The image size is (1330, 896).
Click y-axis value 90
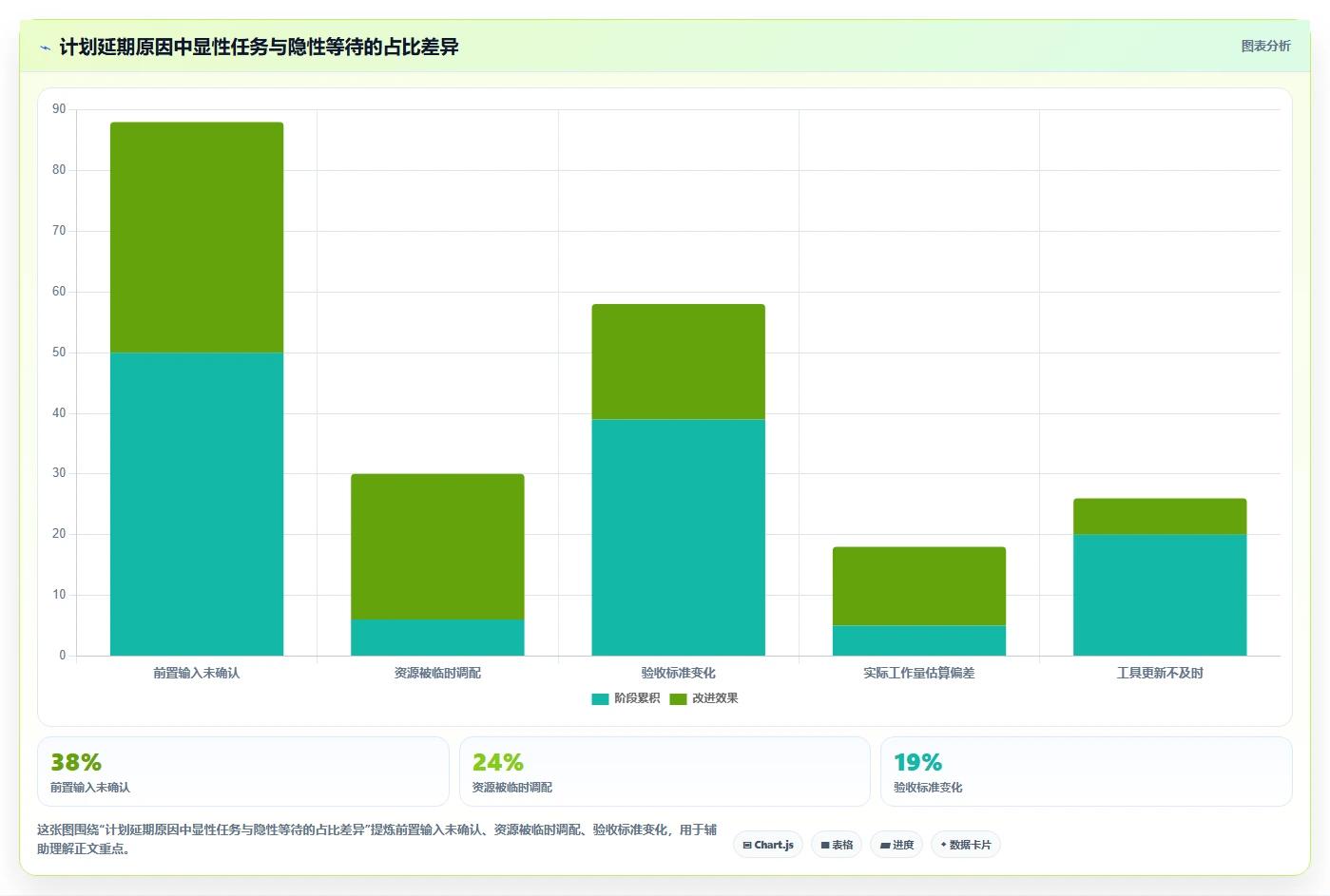(59, 109)
